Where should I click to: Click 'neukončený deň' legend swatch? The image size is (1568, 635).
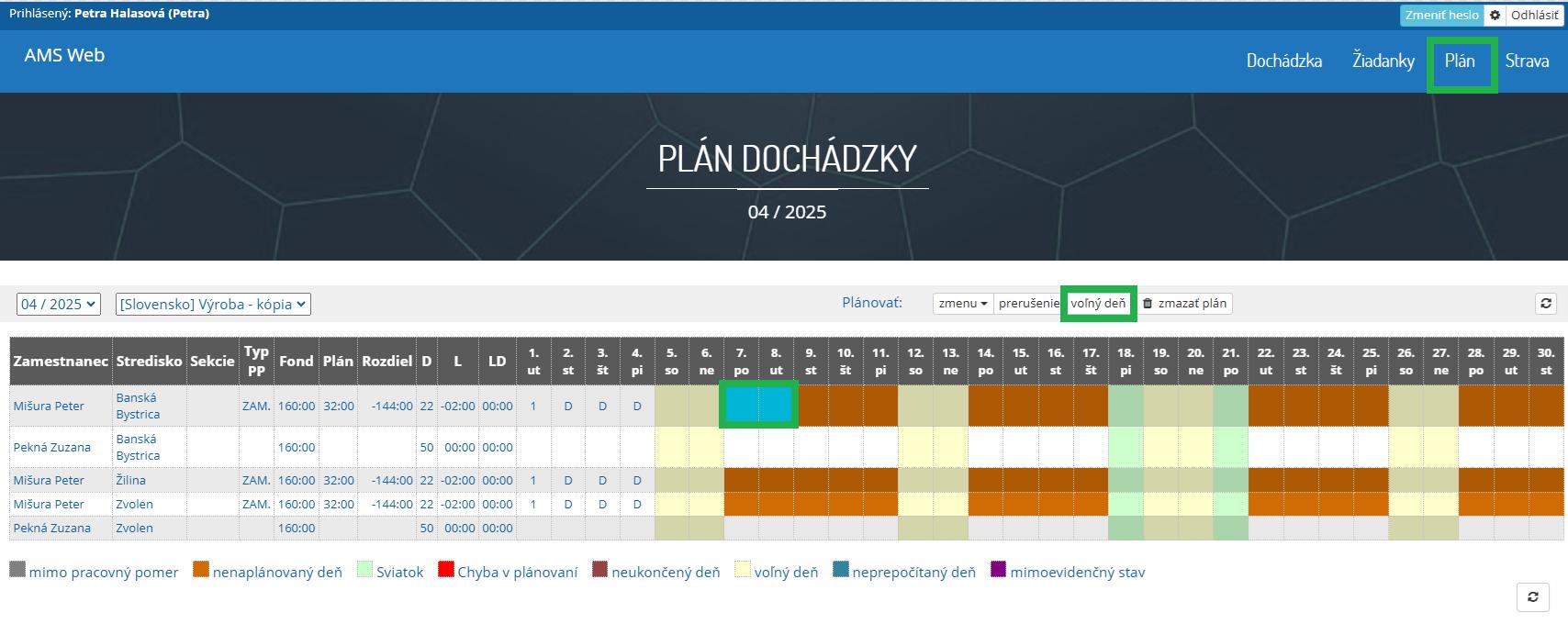tap(600, 570)
